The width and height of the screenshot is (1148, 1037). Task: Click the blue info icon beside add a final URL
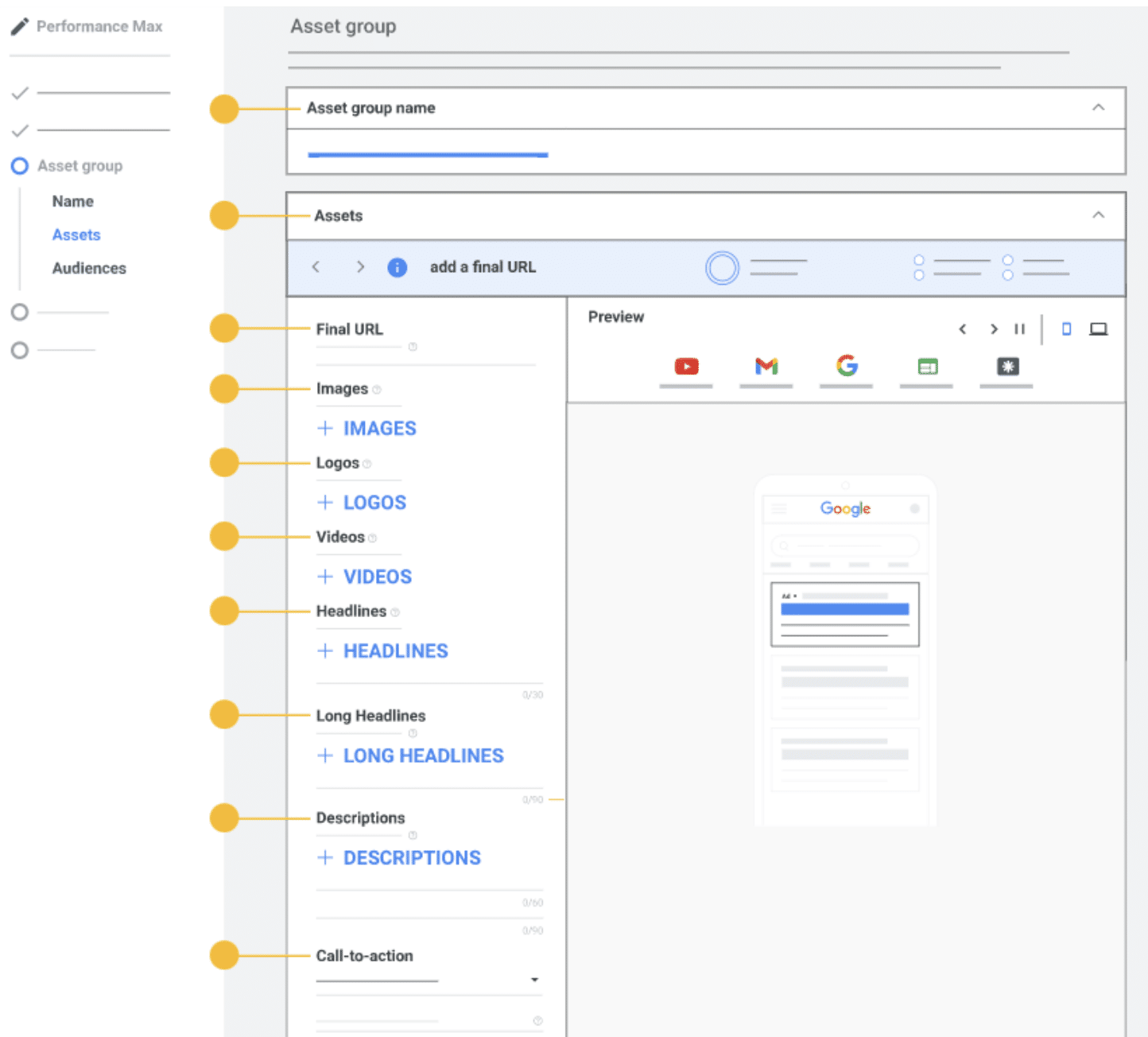(x=397, y=267)
